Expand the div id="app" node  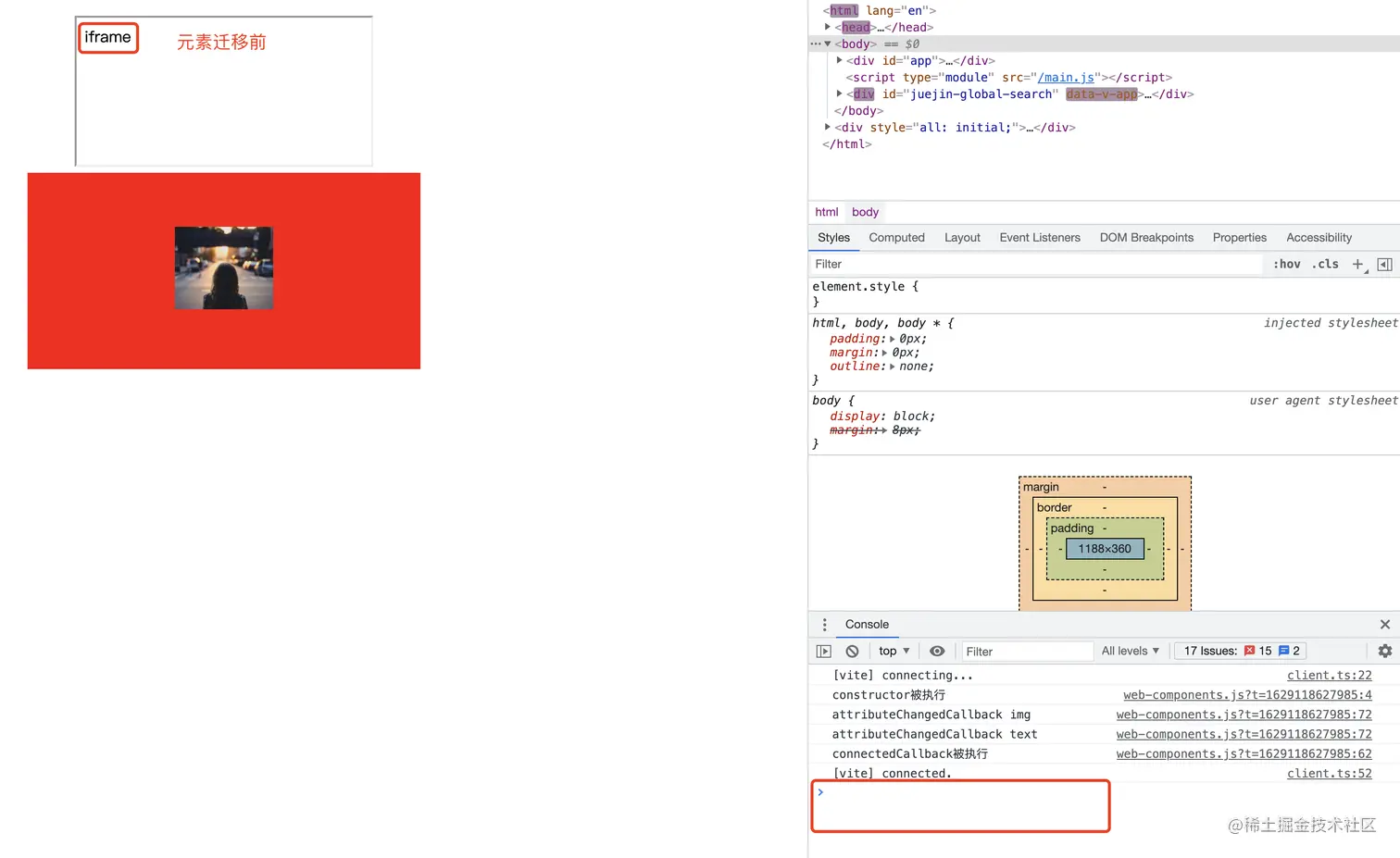(839, 61)
